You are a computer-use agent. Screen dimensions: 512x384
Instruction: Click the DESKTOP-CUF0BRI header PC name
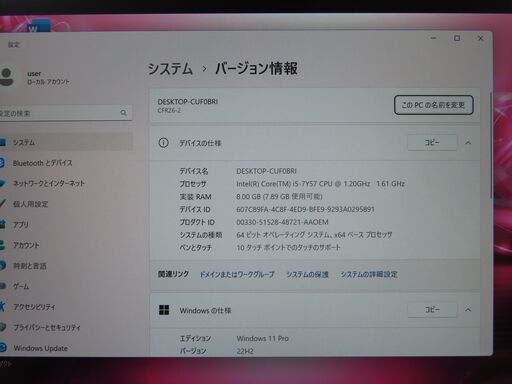[188, 102]
